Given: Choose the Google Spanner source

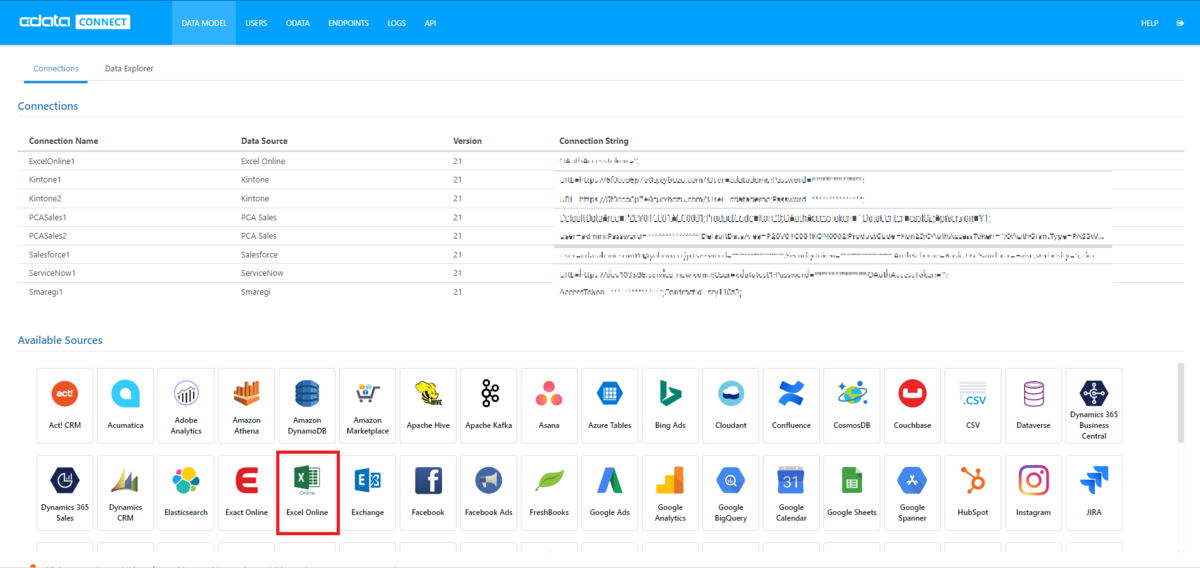Looking at the screenshot, I should (912, 493).
